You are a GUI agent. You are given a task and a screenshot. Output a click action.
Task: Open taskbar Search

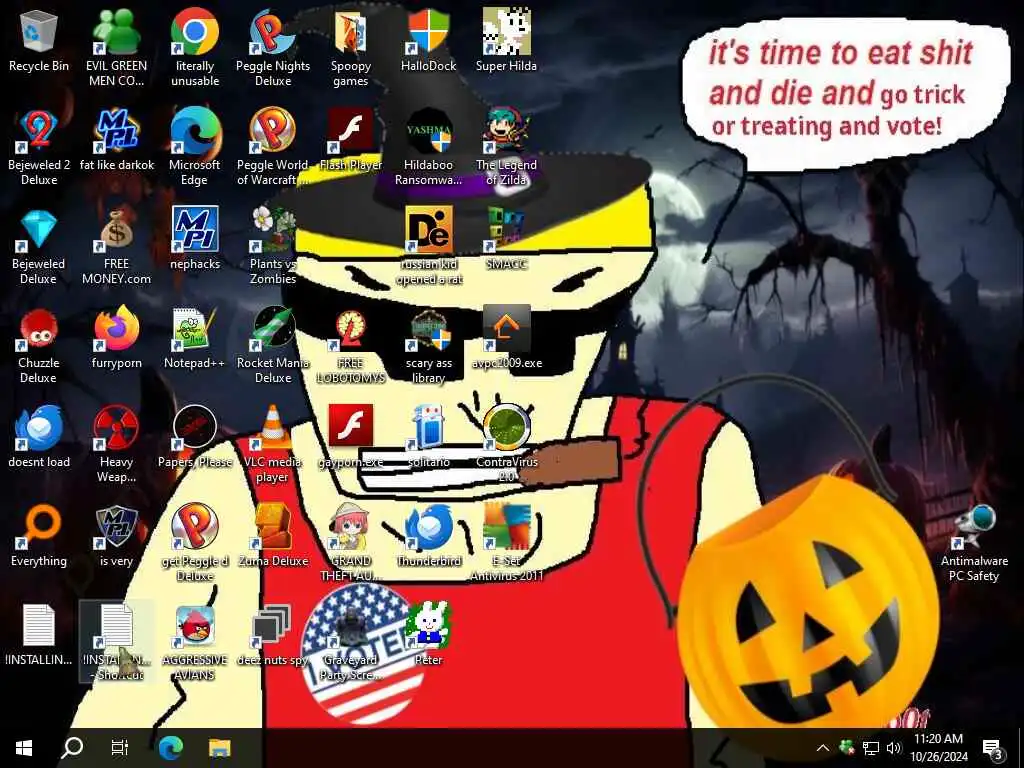click(x=72, y=748)
